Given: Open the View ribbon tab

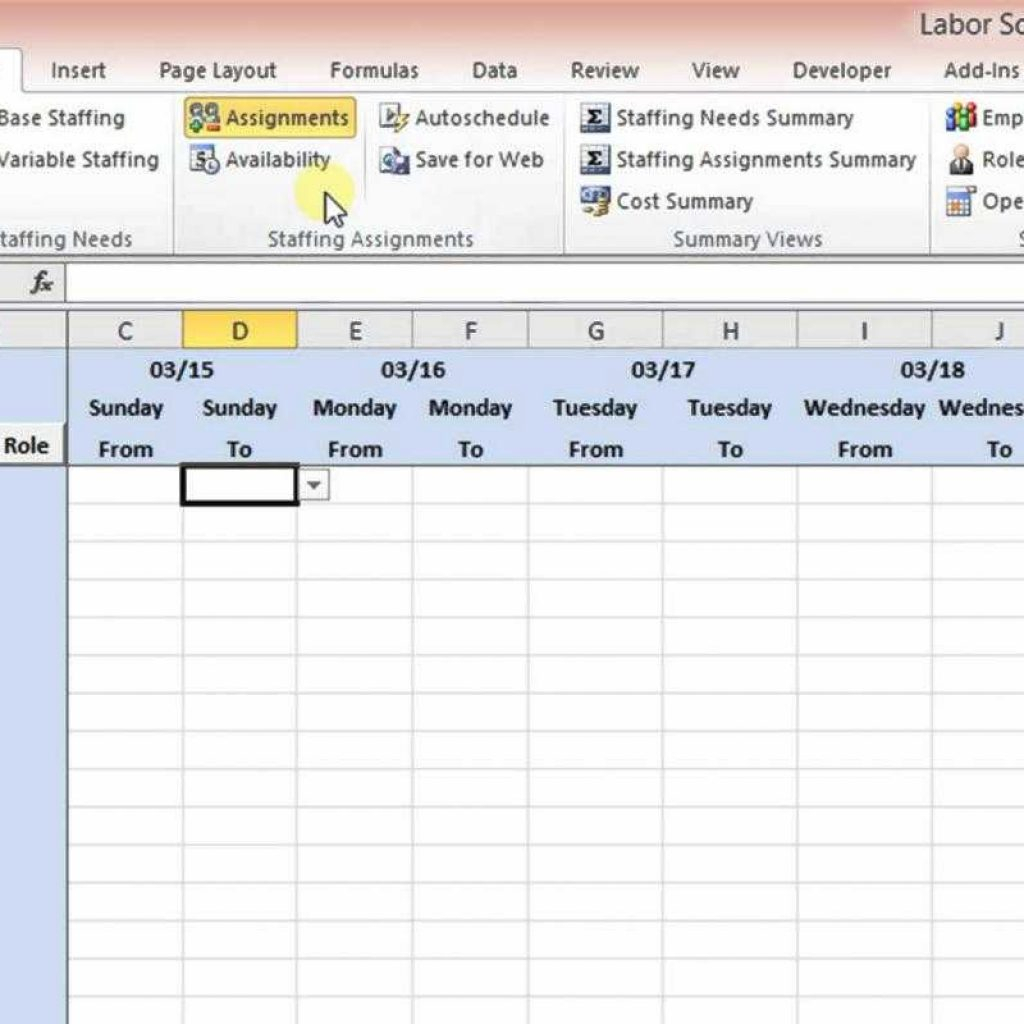Looking at the screenshot, I should tap(715, 70).
